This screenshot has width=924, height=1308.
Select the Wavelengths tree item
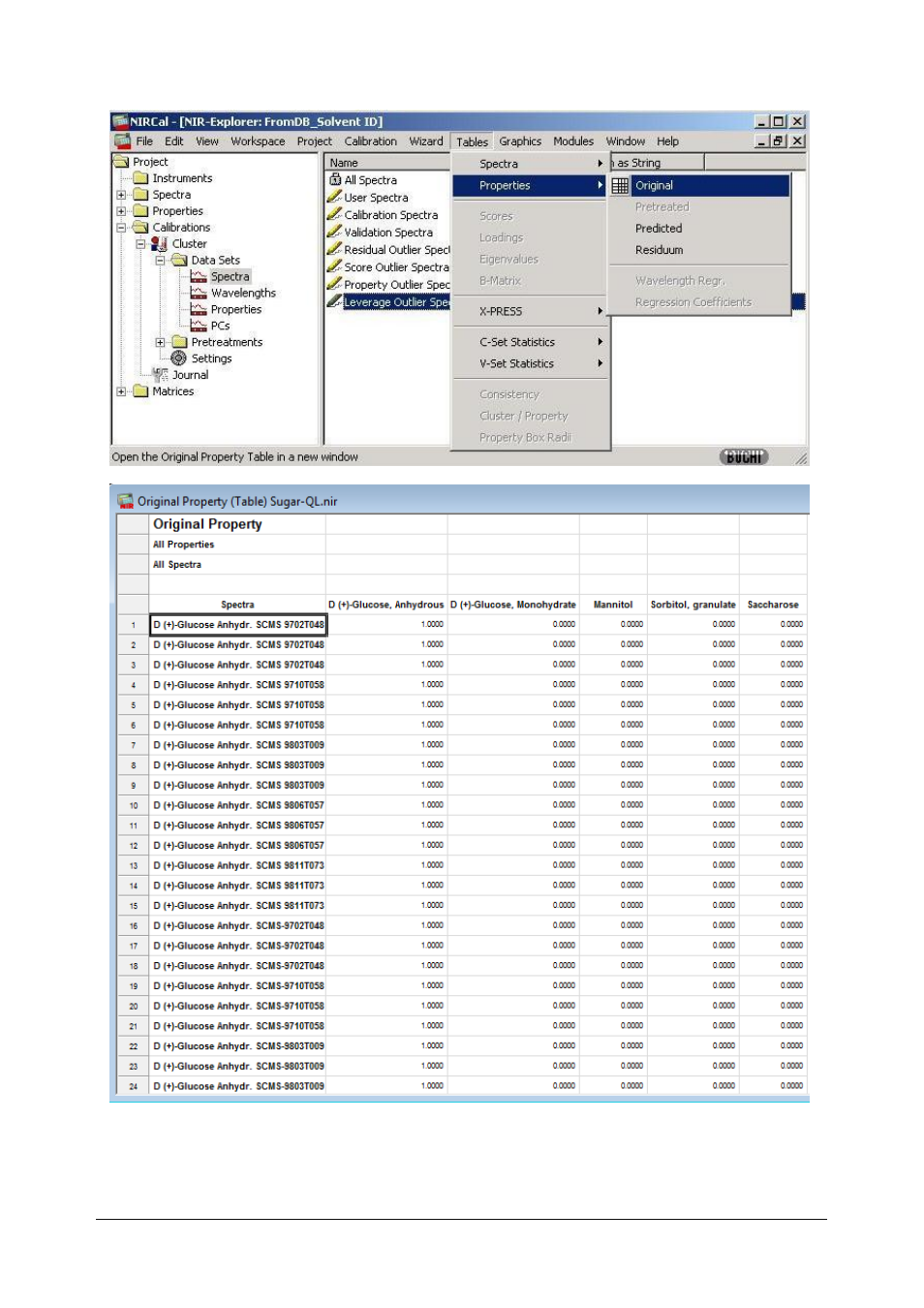243,294
